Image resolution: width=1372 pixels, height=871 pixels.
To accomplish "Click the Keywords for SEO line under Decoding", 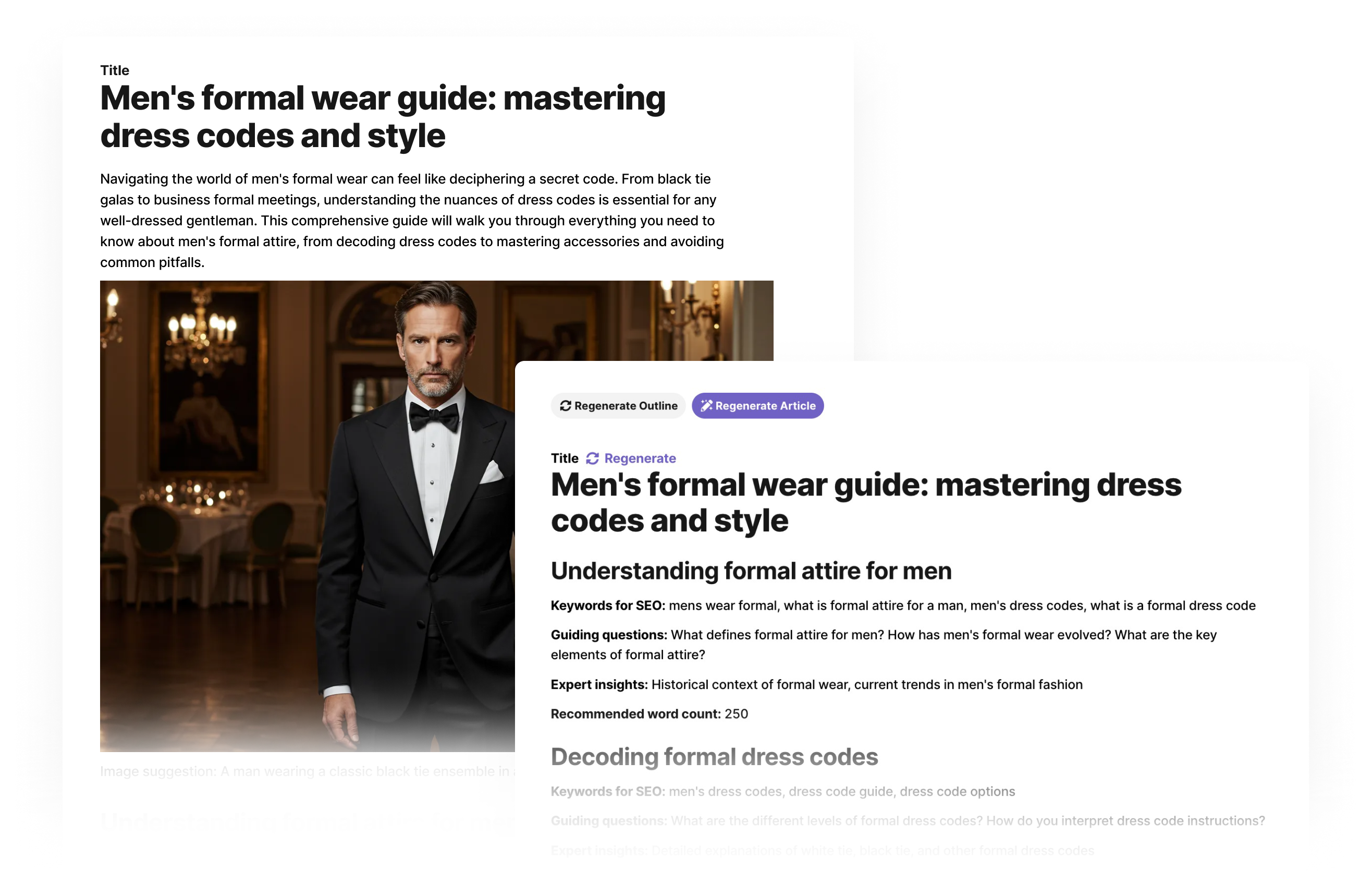I will 783,792.
